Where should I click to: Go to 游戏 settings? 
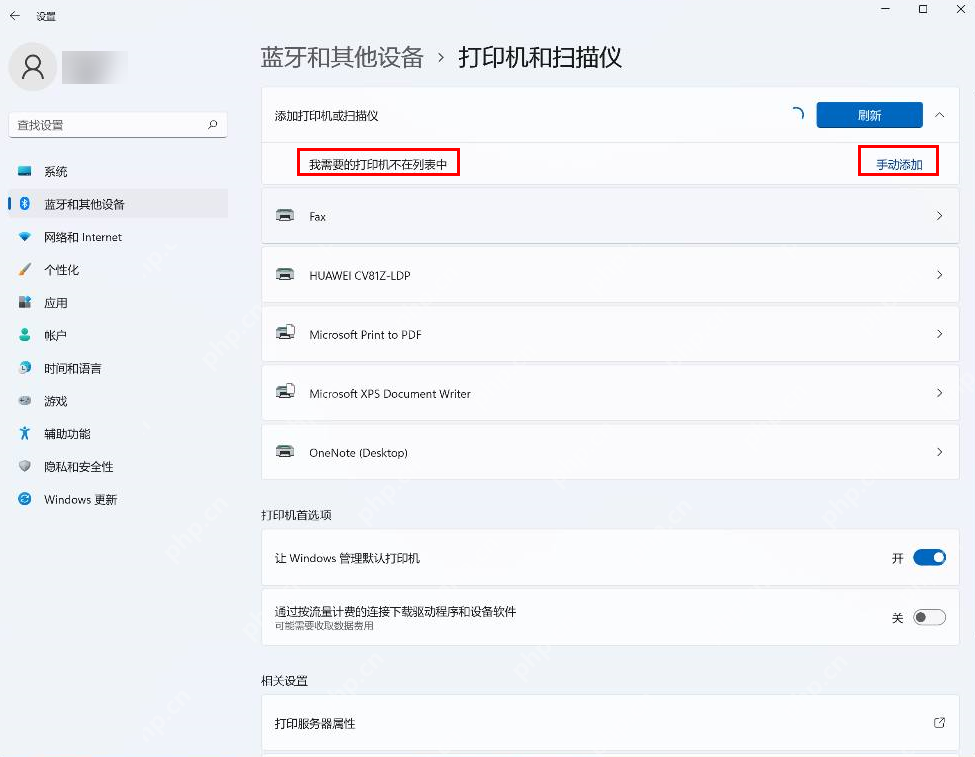point(118,401)
